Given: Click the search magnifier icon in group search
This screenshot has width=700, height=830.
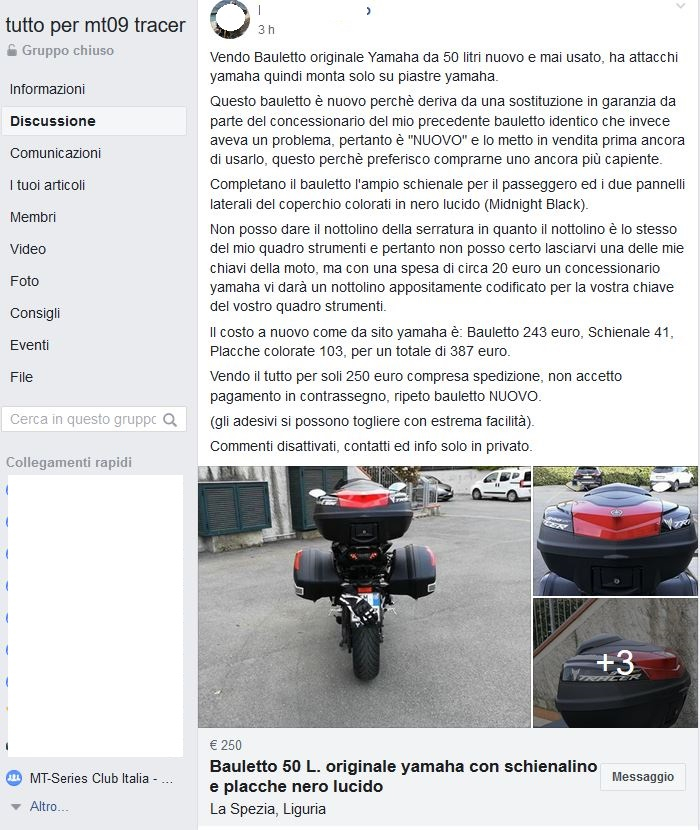Looking at the screenshot, I should (x=170, y=420).
